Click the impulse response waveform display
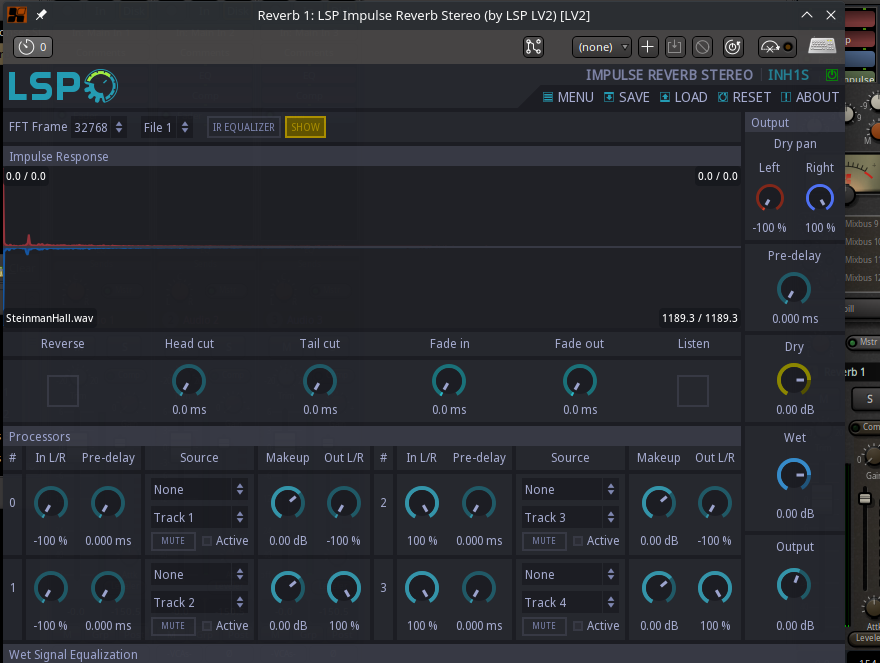 click(372, 247)
